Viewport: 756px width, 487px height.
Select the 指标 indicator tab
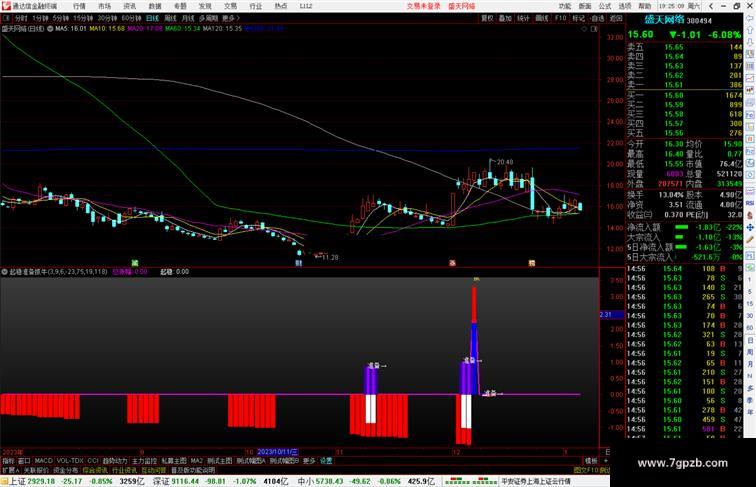tap(9, 461)
